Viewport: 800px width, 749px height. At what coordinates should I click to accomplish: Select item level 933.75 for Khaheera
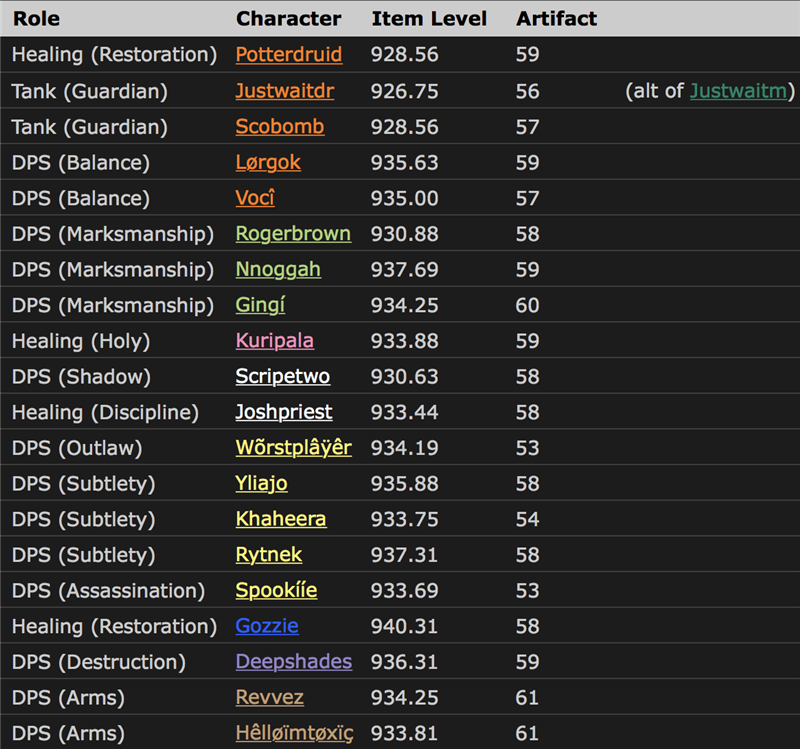[x=404, y=519]
